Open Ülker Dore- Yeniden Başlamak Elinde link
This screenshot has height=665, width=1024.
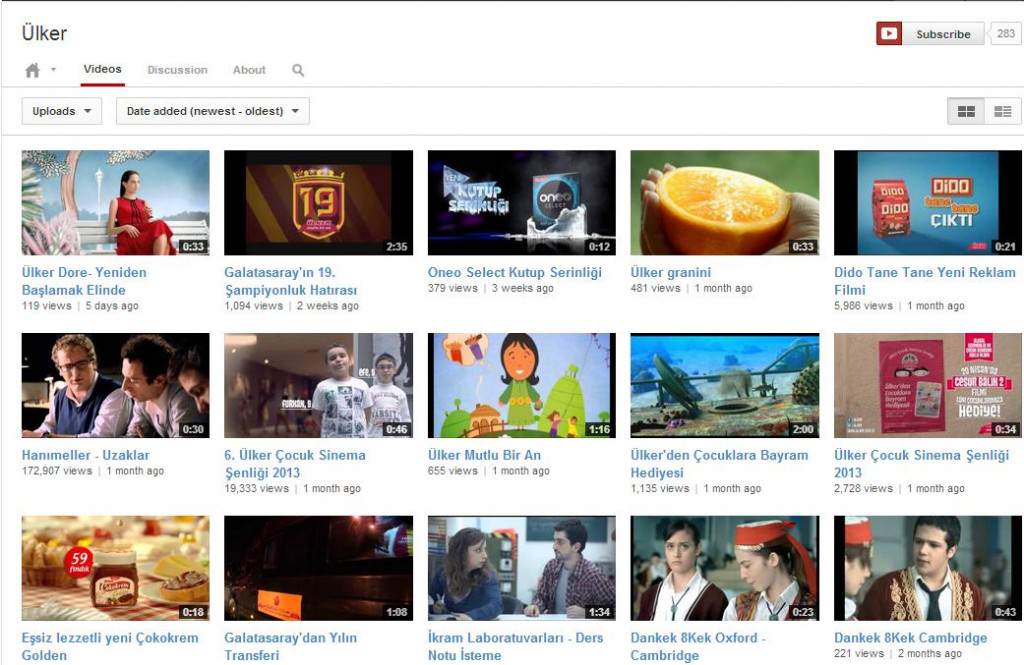[x=84, y=281]
